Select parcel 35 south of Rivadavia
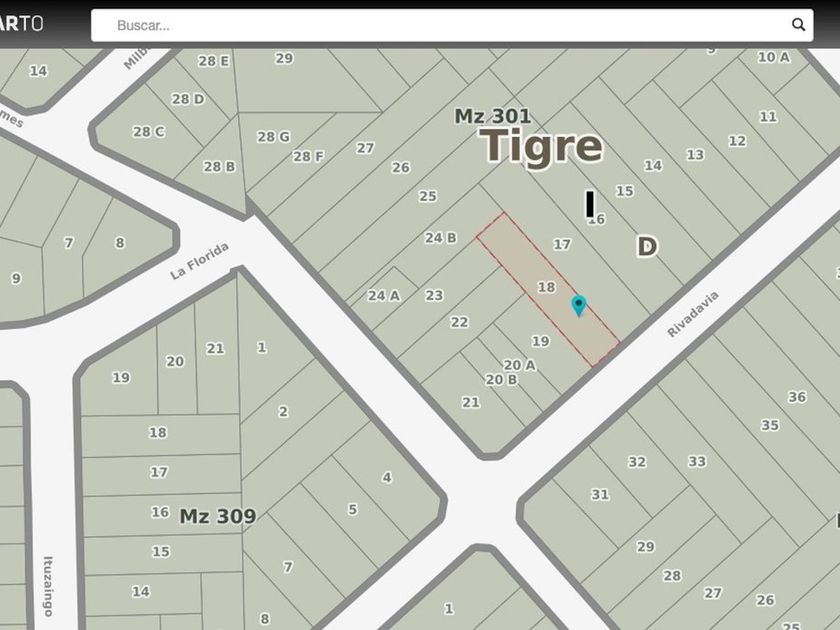840x630 pixels. click(x=770, y=425)
